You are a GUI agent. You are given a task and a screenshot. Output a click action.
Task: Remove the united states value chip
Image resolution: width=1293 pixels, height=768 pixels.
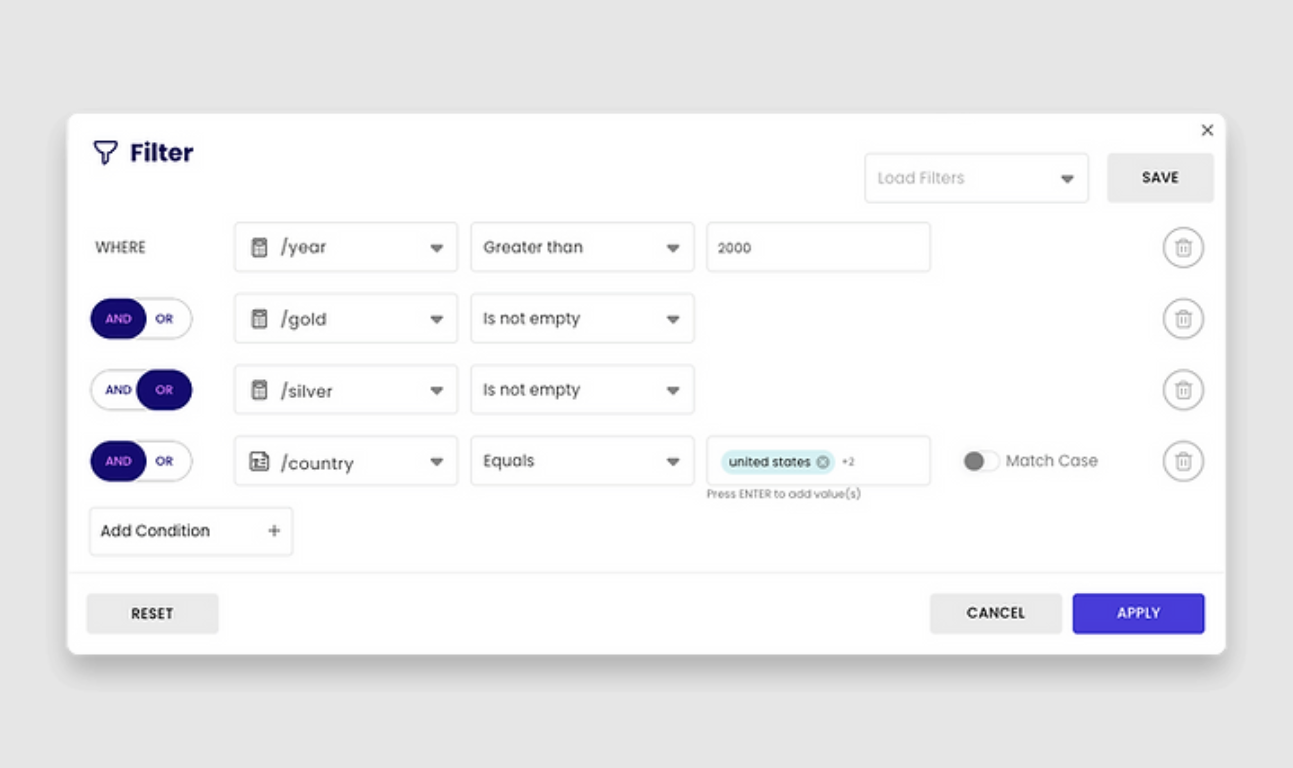tap(823, 461)
